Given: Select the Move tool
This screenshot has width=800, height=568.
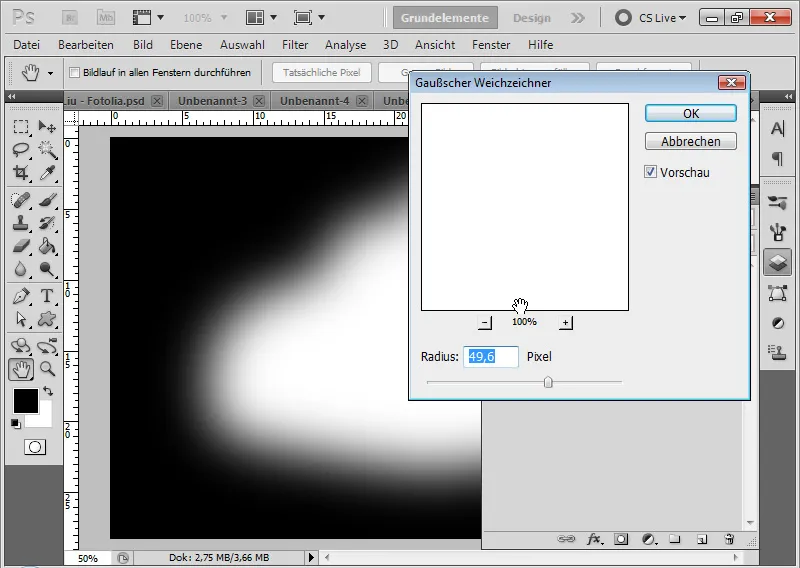Looking at the screenshot, I should 47,127.
